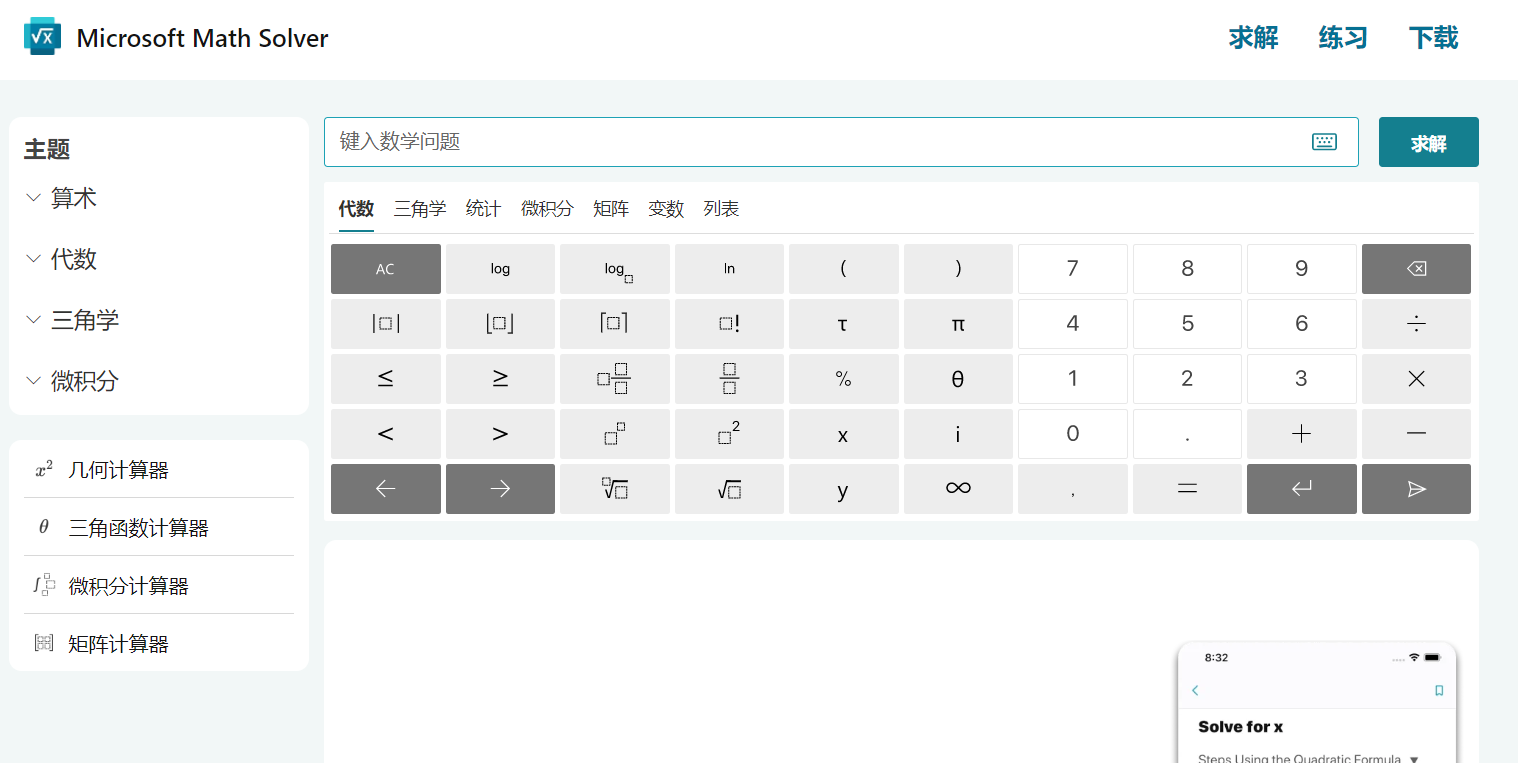Insert the variable y key
This screenshot has height=763, width=1518.
tap(843, 489)
